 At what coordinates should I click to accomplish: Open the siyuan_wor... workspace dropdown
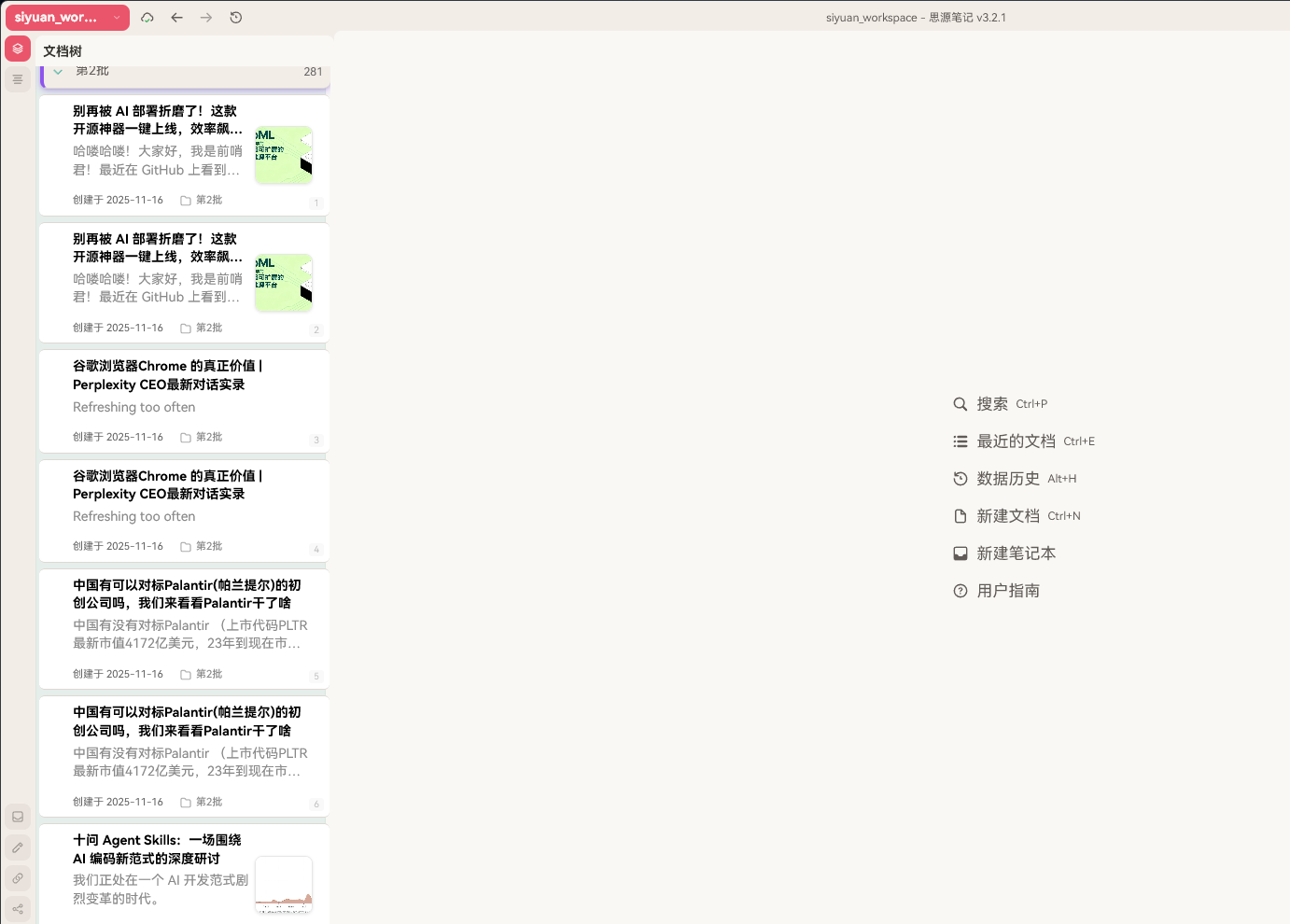67,18
